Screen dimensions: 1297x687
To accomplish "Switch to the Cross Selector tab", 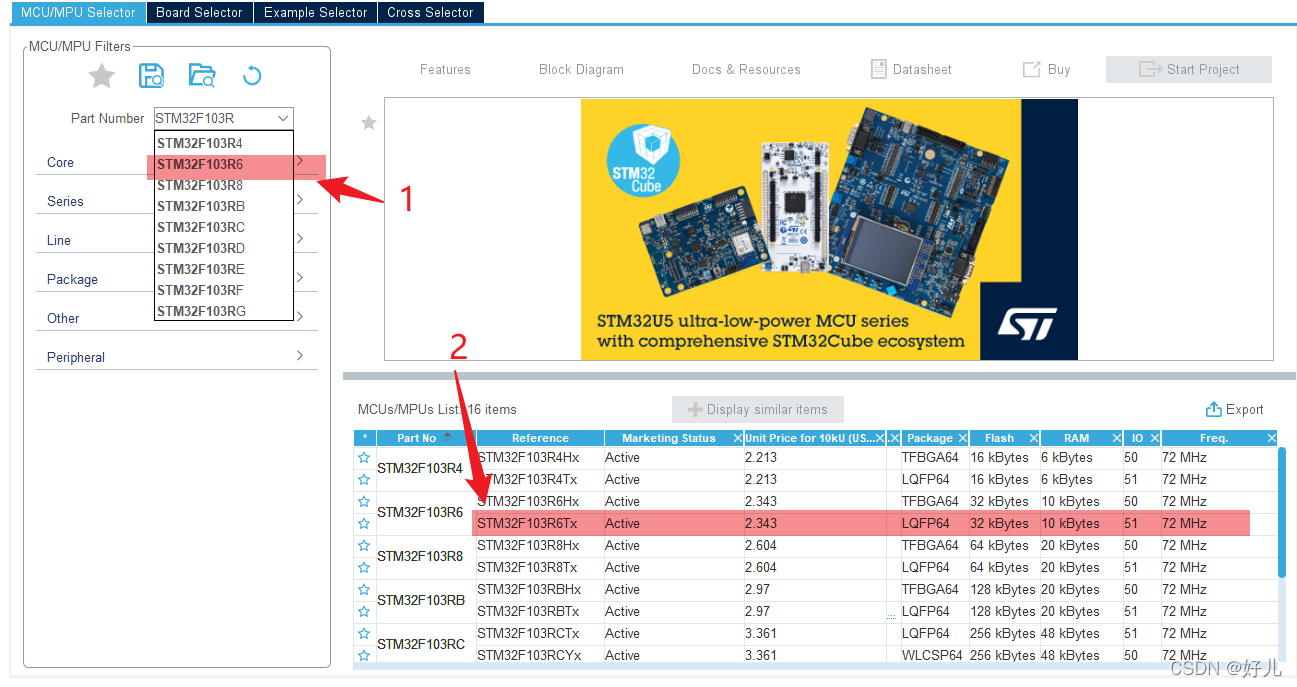I will [x=430, y=12].
